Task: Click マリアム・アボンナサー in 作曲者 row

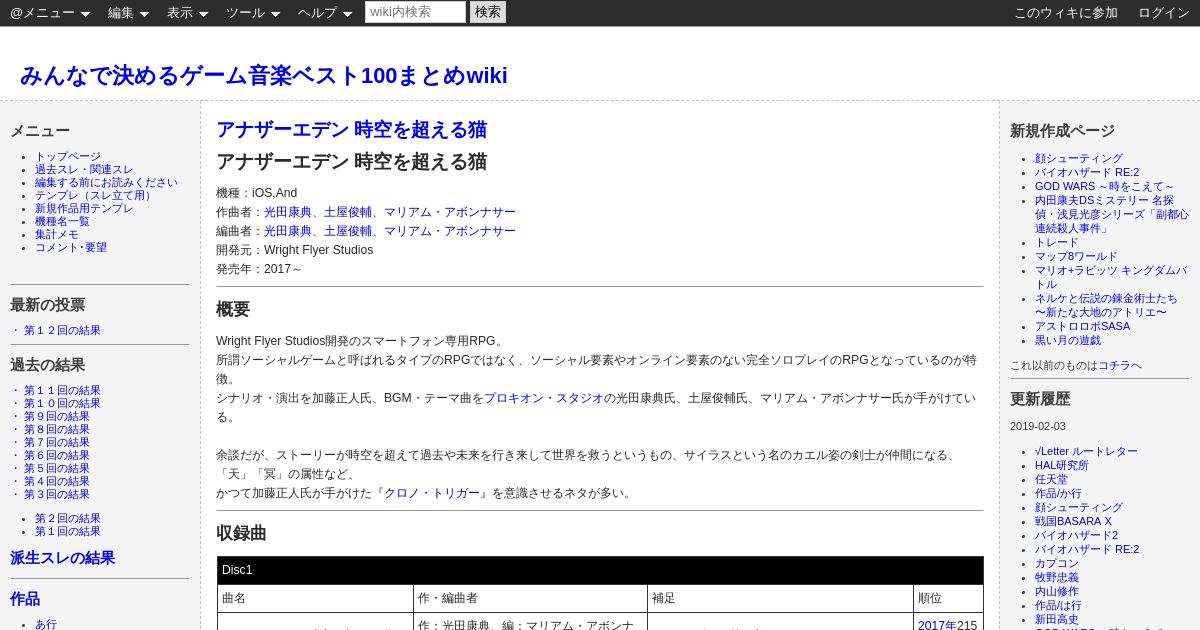Action: coord(450,212)
